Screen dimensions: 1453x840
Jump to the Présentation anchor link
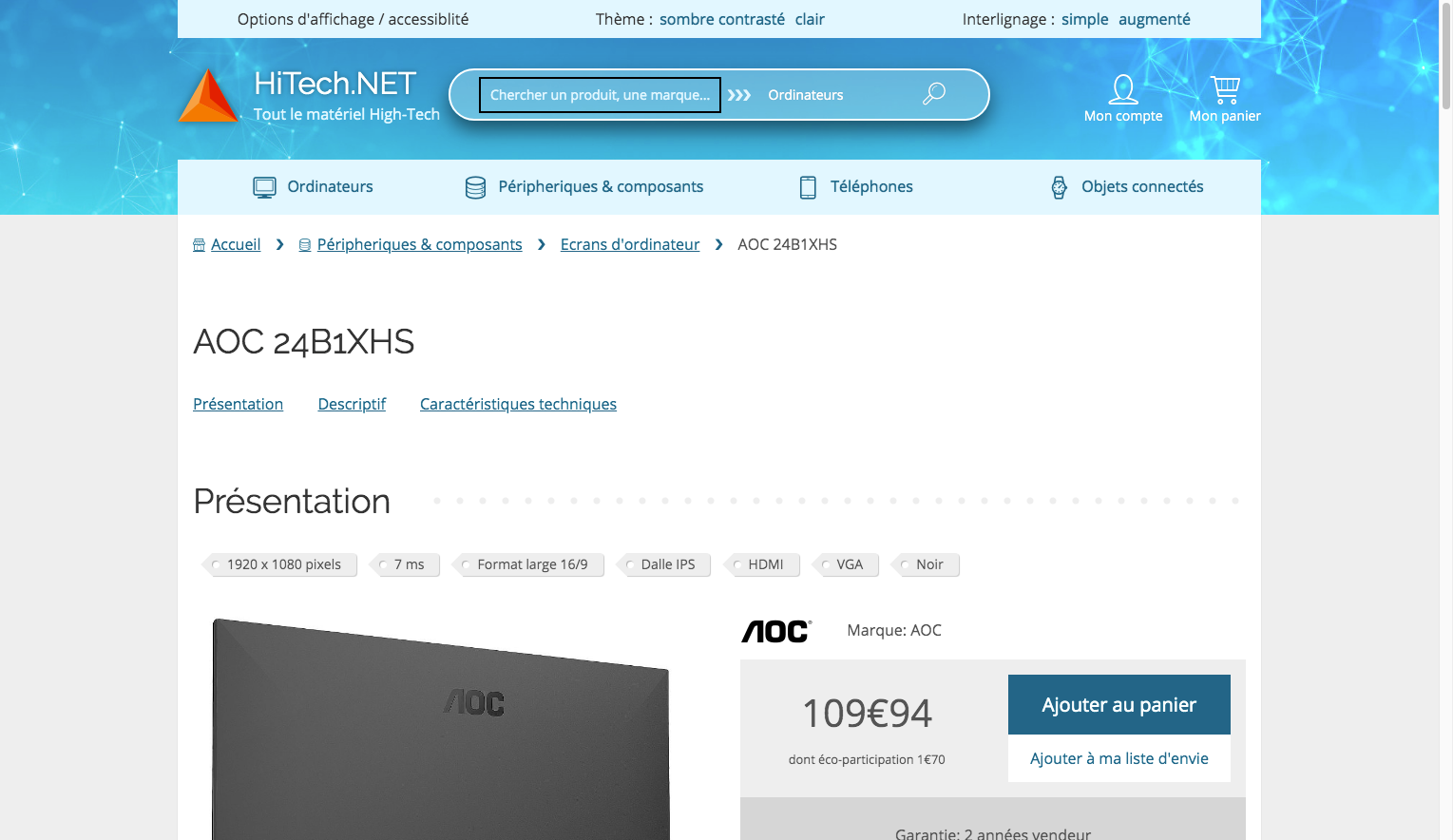238,405
